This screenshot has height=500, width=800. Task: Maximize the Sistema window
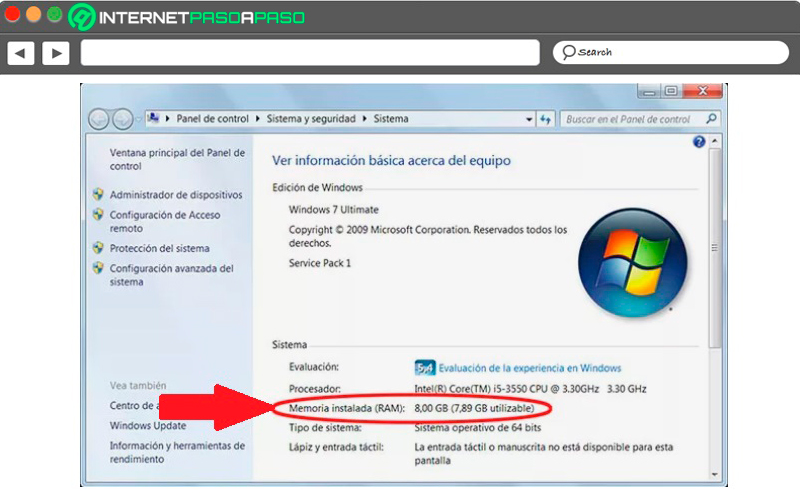[x=671, y=91]
